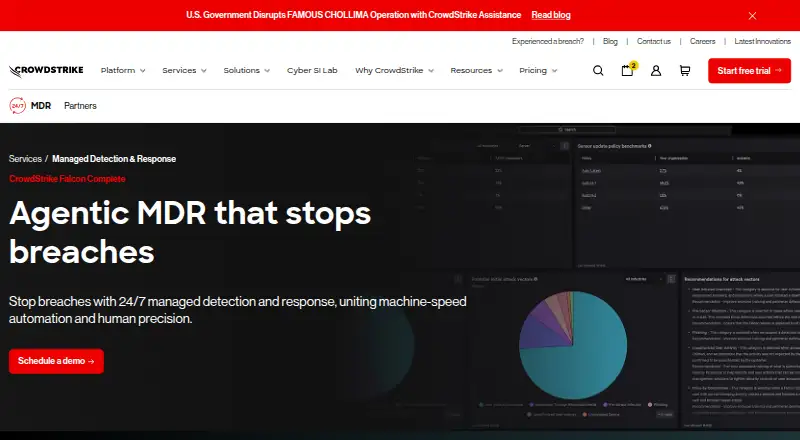Expand the Pricing dropdown
This screenshot has height=440, width=800.
coord(538,70)
